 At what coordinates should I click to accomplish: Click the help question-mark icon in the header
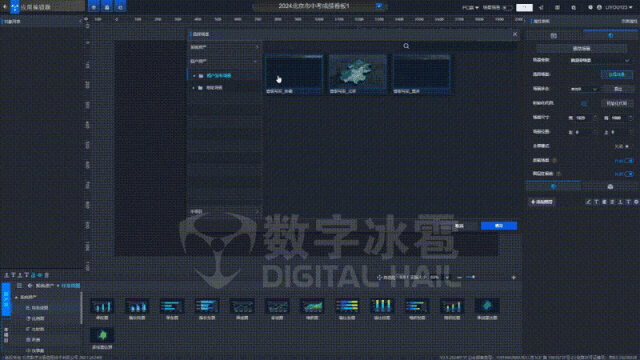(590, 7)
